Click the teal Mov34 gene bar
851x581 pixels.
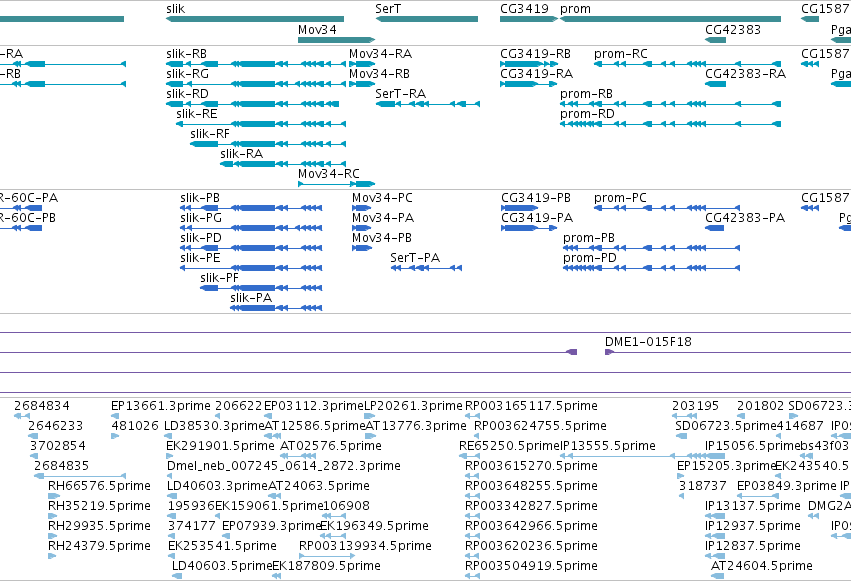point(336,40)
